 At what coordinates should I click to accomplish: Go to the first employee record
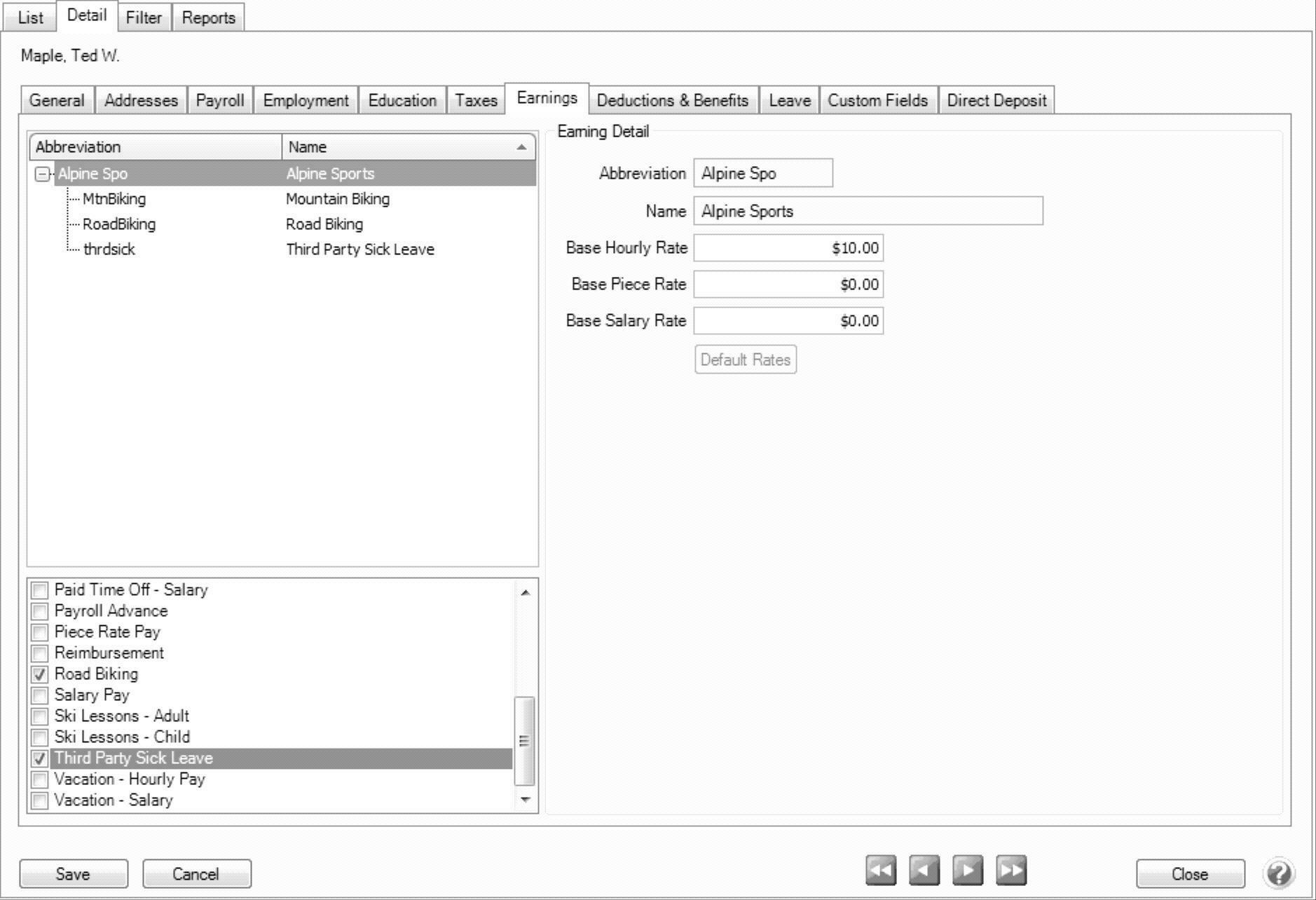pos(880,871)
